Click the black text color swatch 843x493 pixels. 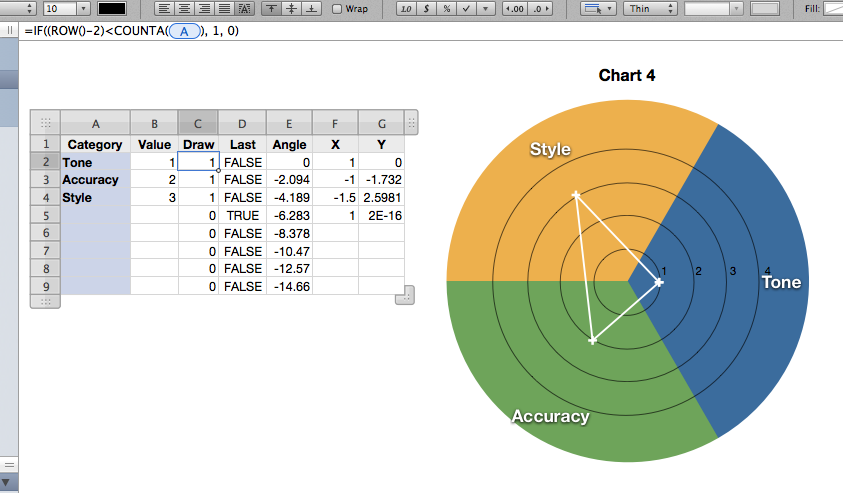point(110,8)
